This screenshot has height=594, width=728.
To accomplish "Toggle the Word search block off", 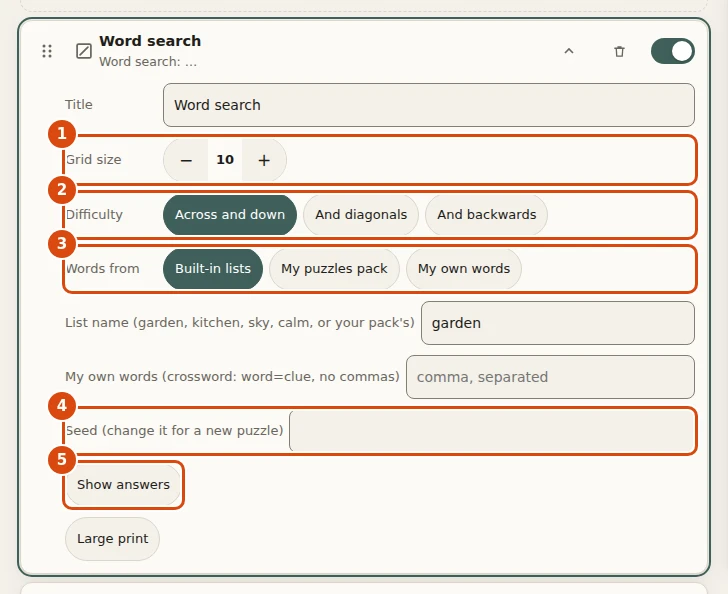I will (673, 51).
